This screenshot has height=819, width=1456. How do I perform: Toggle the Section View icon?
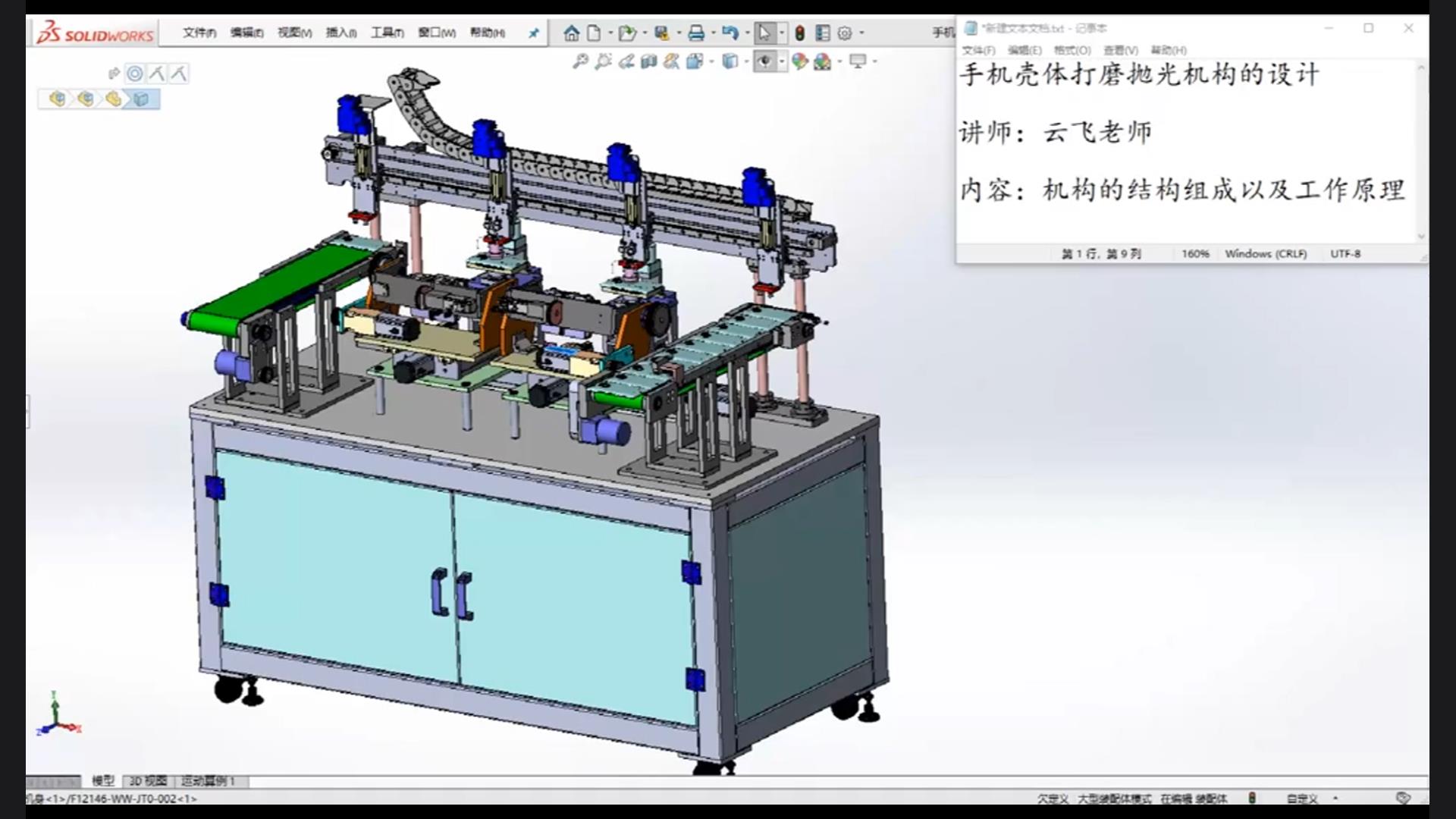point(648,61)
